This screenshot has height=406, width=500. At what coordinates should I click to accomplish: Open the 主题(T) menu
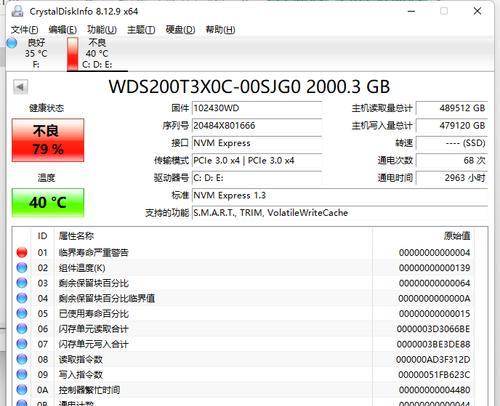[141, 30]
